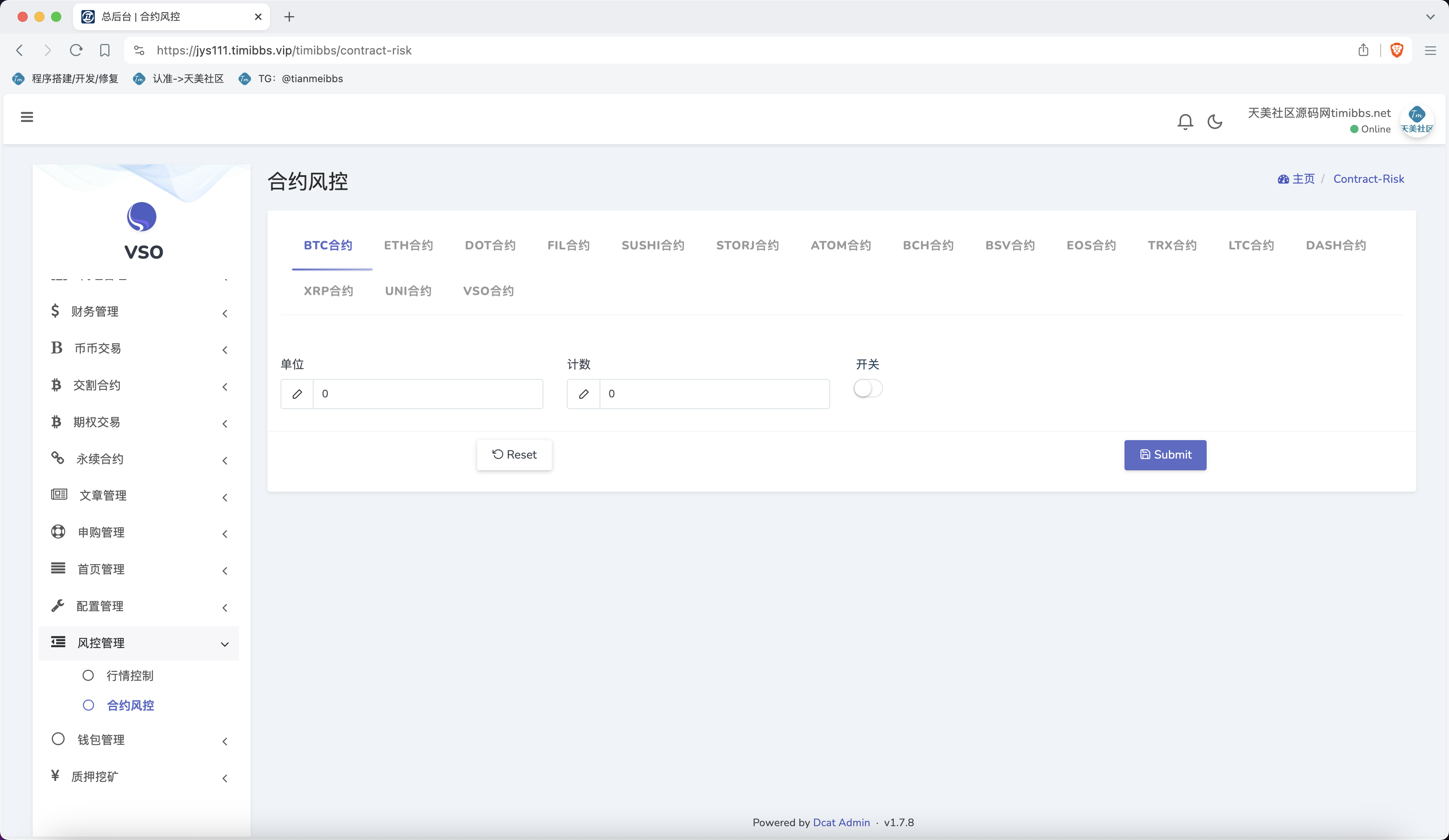Image resolution: width=1449 pixels, height=840 pixels.
Task: Open the VSO合约 tab
Action: click(488, 291)
